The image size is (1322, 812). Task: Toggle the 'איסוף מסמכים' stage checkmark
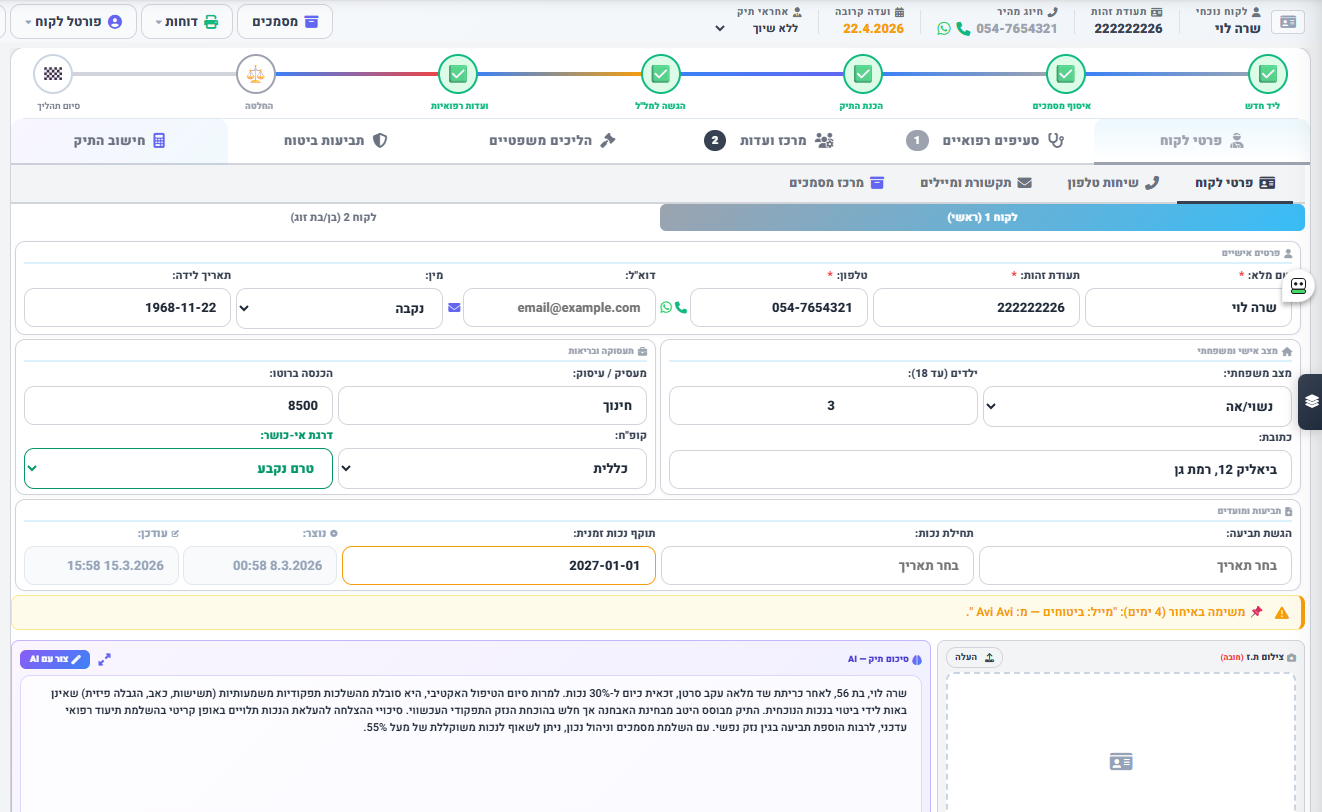[1065, 74]
